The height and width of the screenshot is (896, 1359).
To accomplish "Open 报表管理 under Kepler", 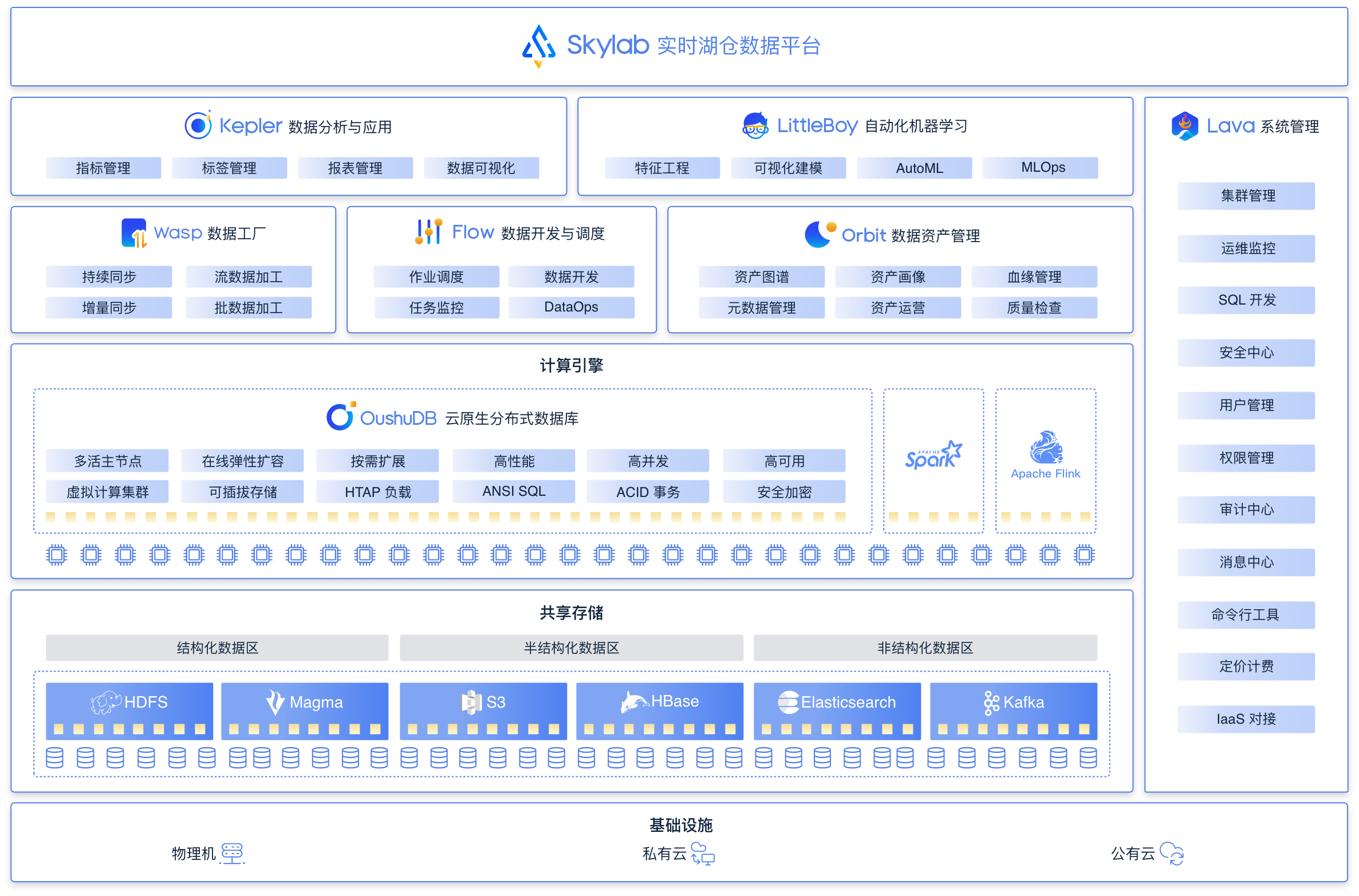I will 356,168.
